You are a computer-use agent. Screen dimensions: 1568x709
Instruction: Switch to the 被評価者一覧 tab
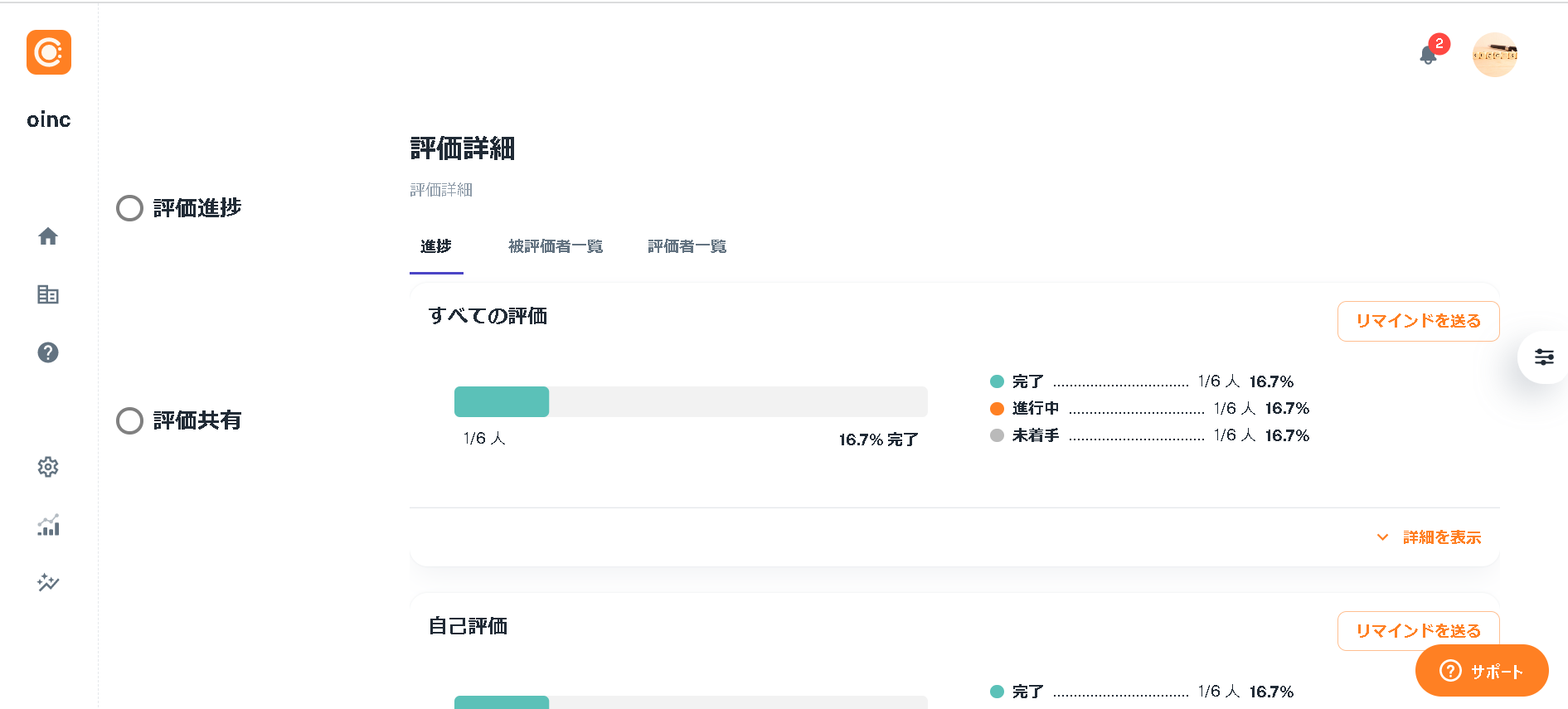(x=556, y=246)
